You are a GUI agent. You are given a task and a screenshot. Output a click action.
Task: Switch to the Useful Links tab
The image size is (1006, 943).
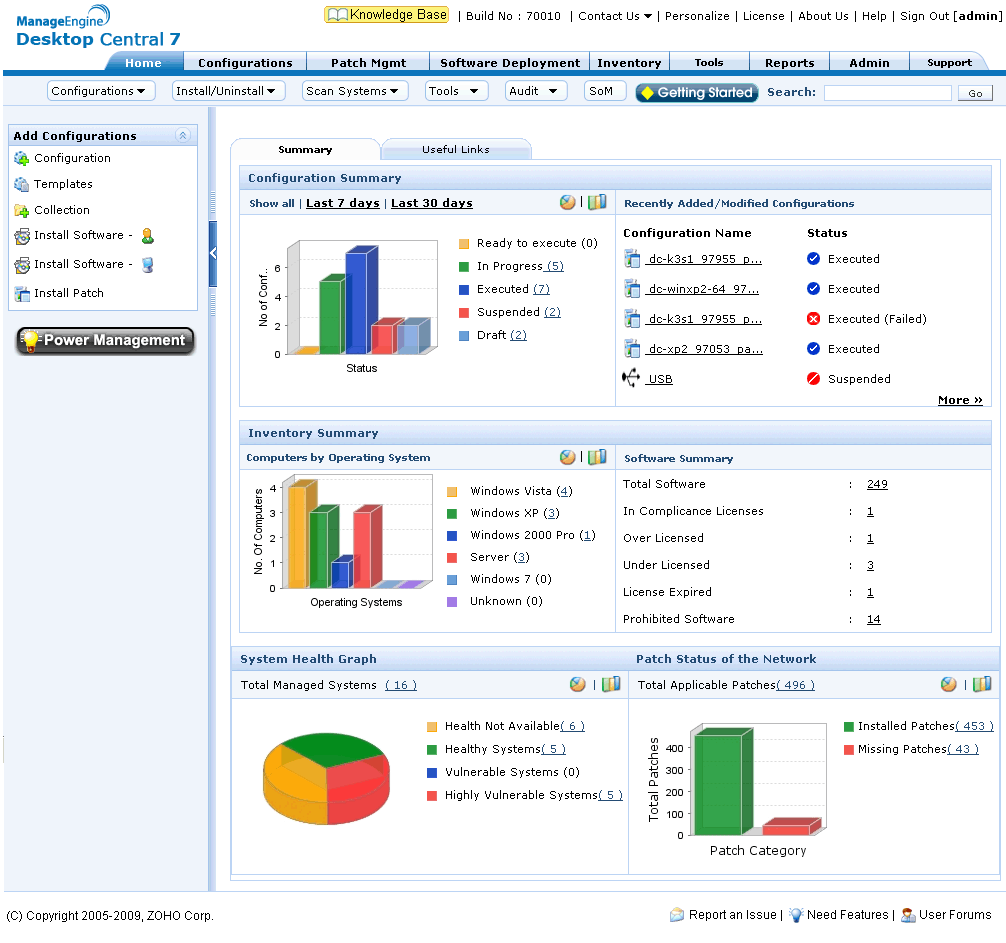456,149
